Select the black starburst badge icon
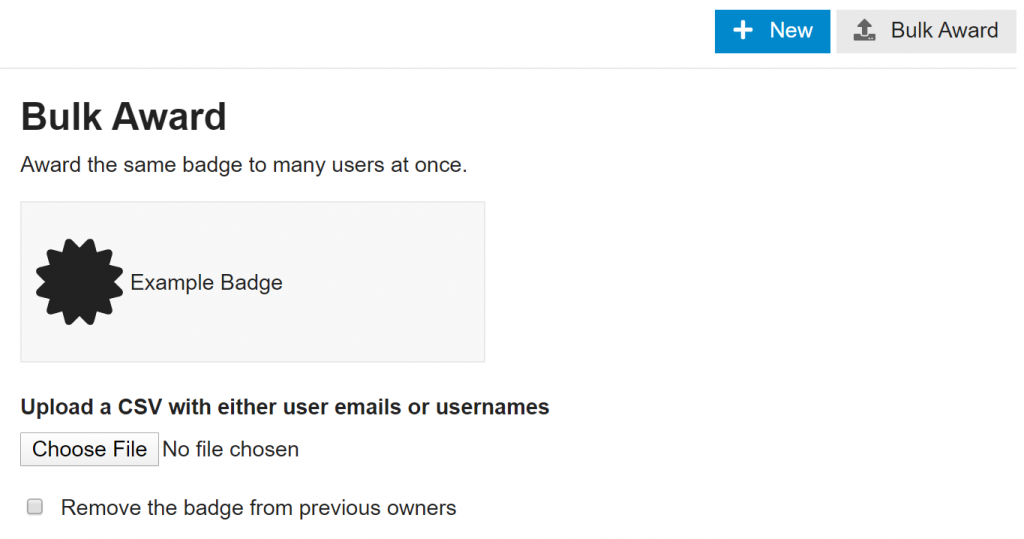The image size is (1024, 539). [79, 282]
